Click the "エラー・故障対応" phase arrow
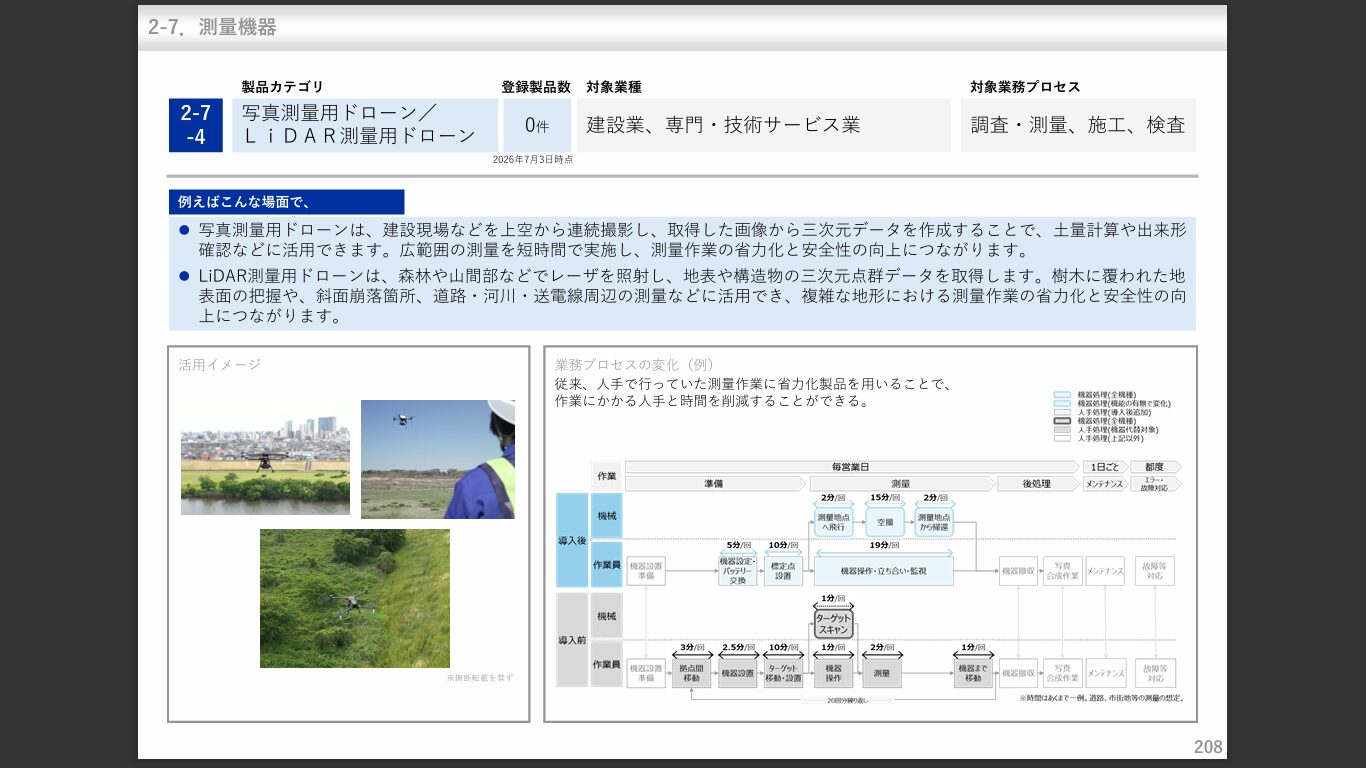The image size is (1366, 768). (x=1155, y=484)
